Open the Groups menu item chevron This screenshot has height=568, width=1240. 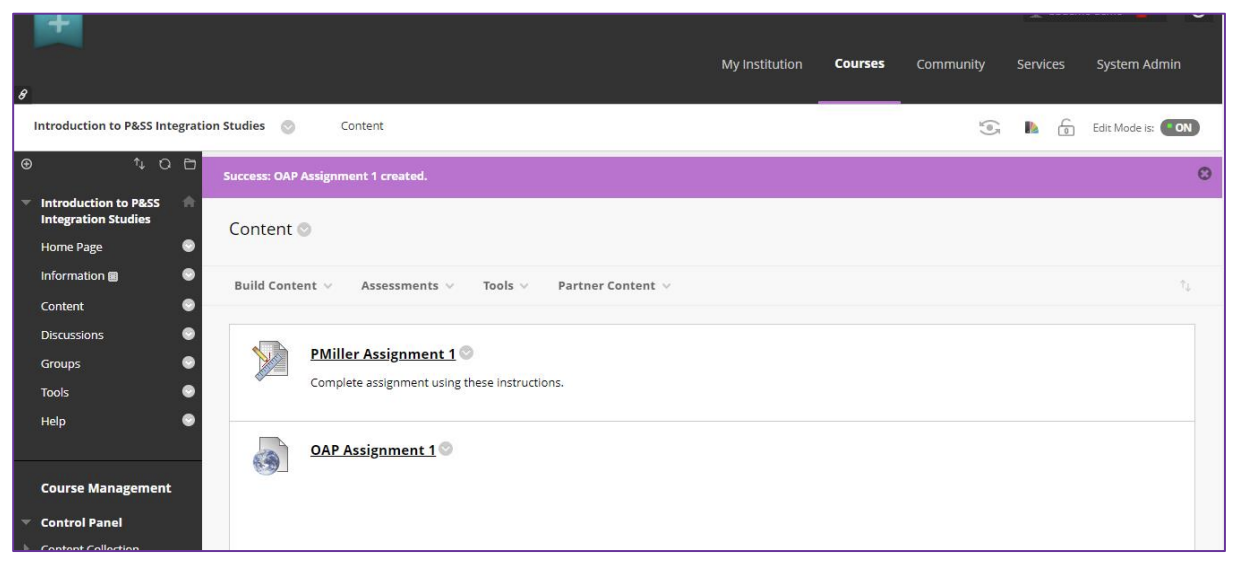(189, 364)
